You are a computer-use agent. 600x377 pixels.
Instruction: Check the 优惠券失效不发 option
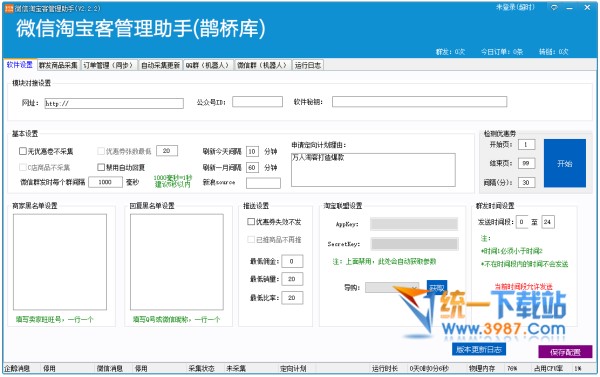(251, 222)
